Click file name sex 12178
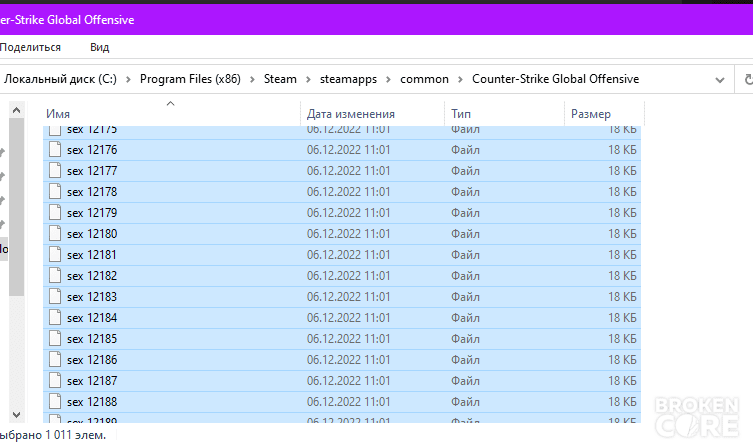 pos(92,192)
